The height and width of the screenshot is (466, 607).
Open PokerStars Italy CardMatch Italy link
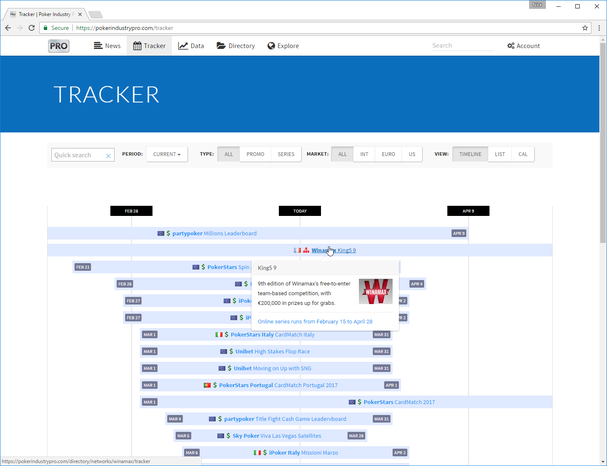[273, 334]
